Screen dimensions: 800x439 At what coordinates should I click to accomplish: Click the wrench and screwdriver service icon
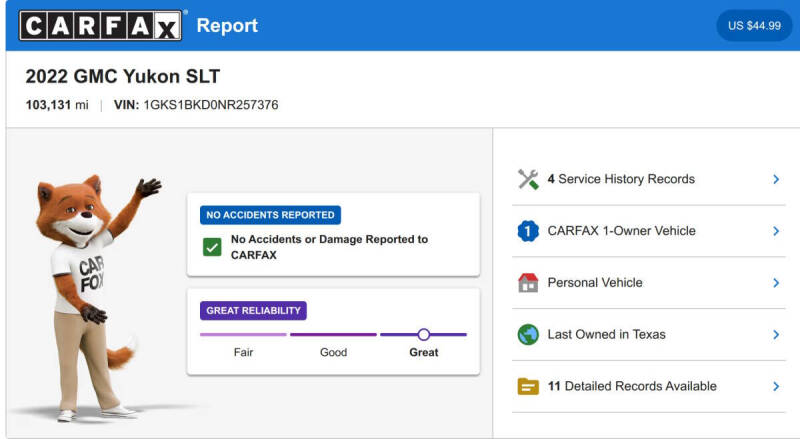tap(528, 179)
